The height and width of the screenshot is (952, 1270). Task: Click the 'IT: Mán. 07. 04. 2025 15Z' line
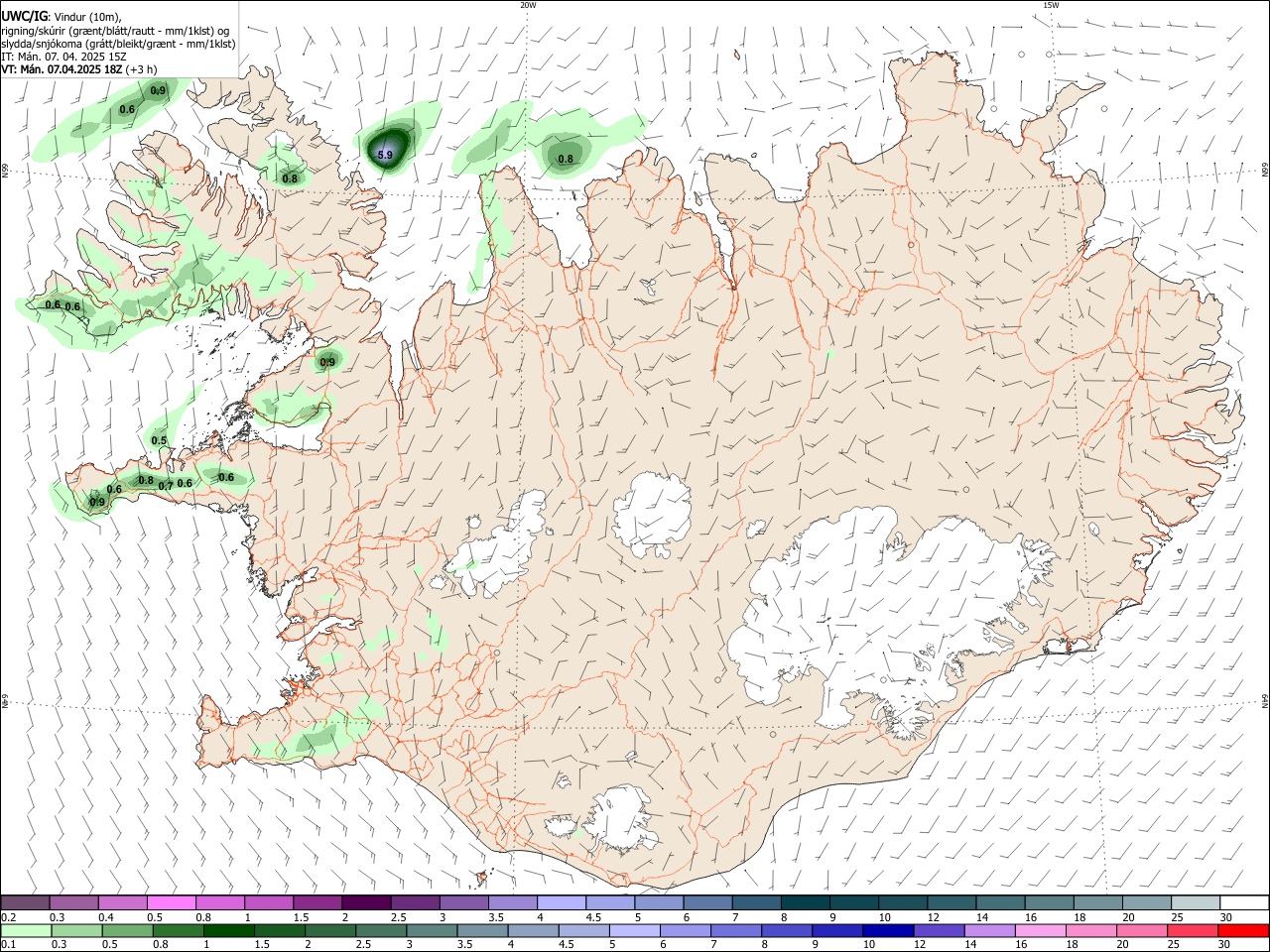click(x=63, y=57)
